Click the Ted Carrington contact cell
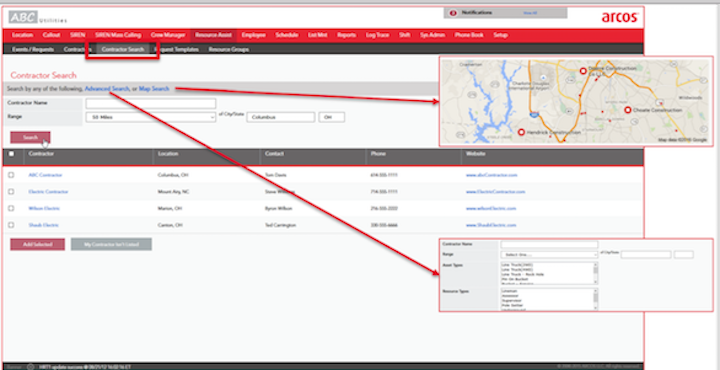The width and height of the screenshot is (720, 370). (281, 225)
